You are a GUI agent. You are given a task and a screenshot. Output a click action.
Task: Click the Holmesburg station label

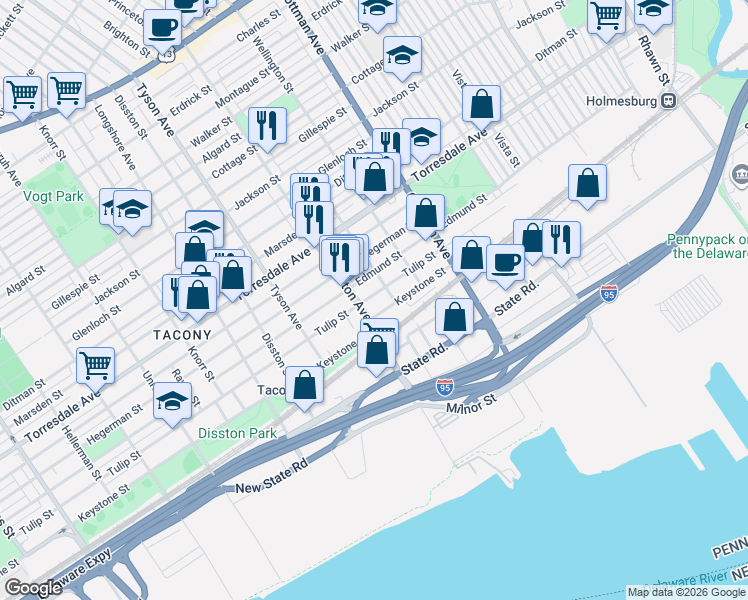(x=622, y=101)
